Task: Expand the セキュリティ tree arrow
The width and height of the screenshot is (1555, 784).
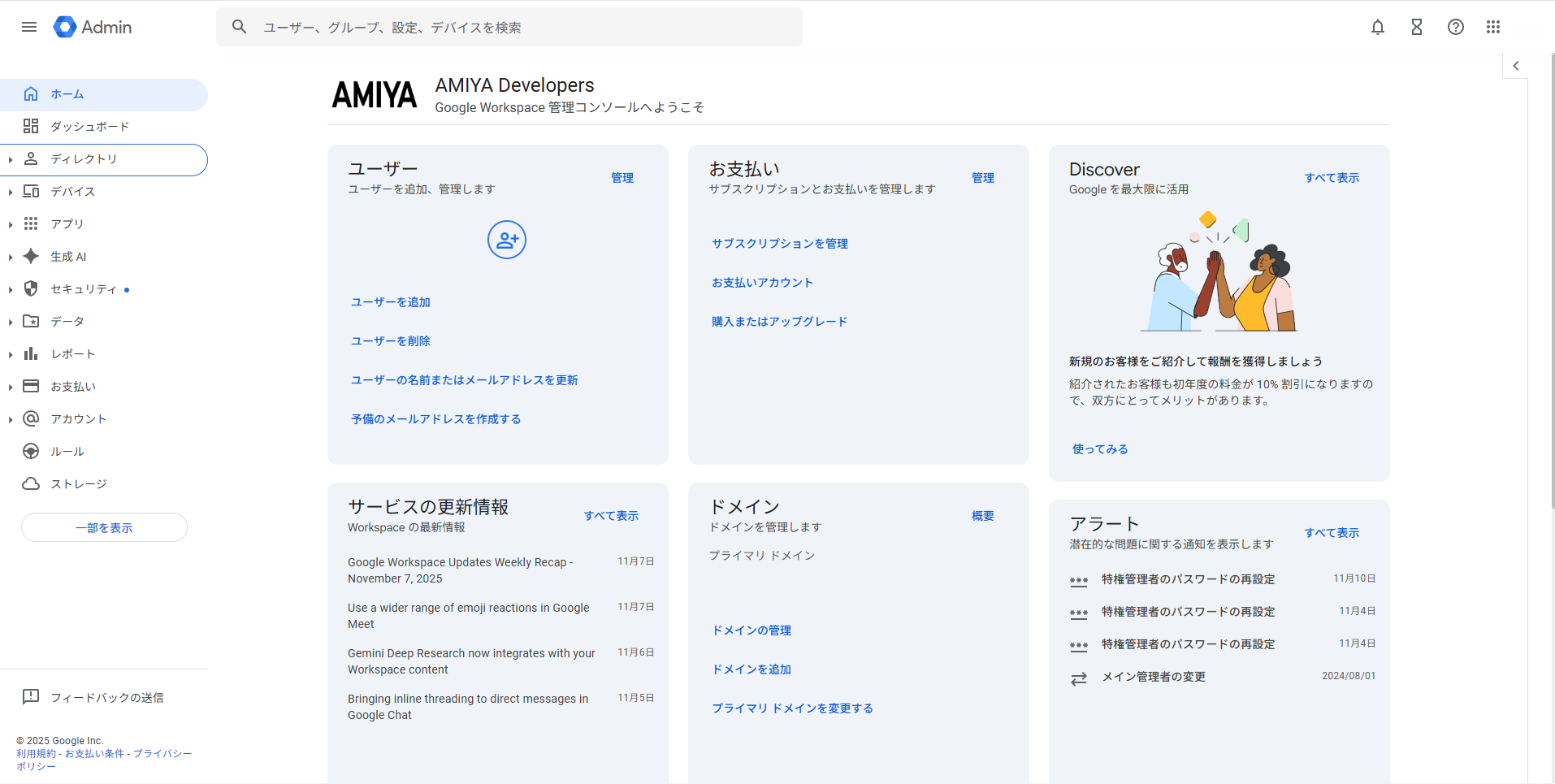Action: [x=11, y=290]
